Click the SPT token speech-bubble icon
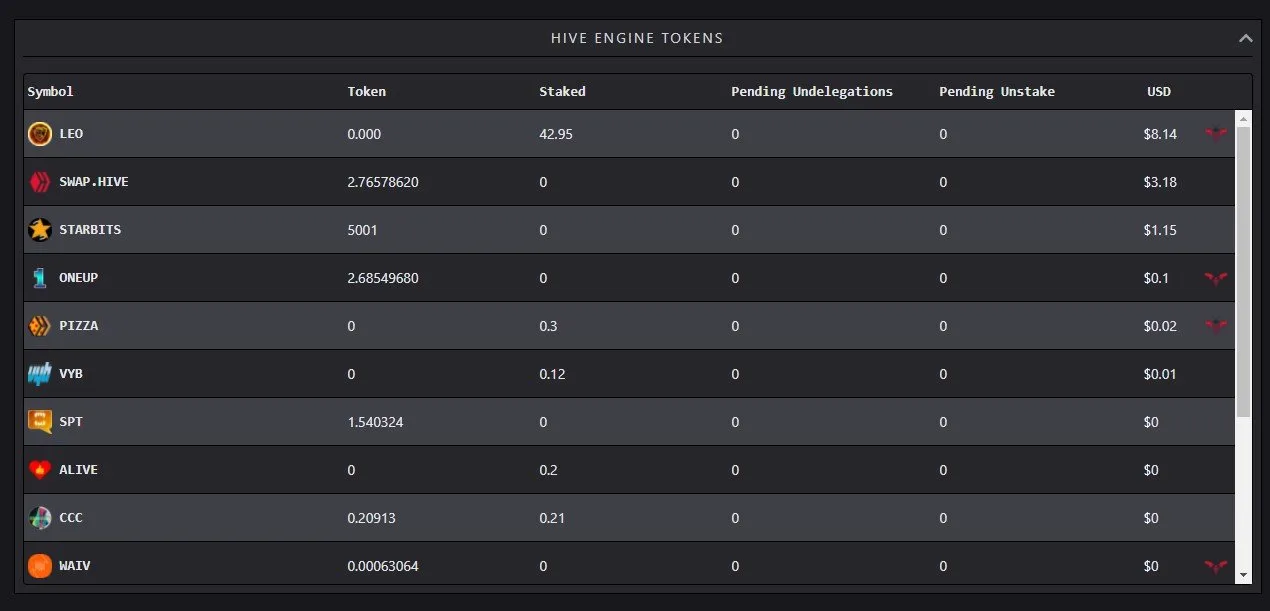 [40, 422]
